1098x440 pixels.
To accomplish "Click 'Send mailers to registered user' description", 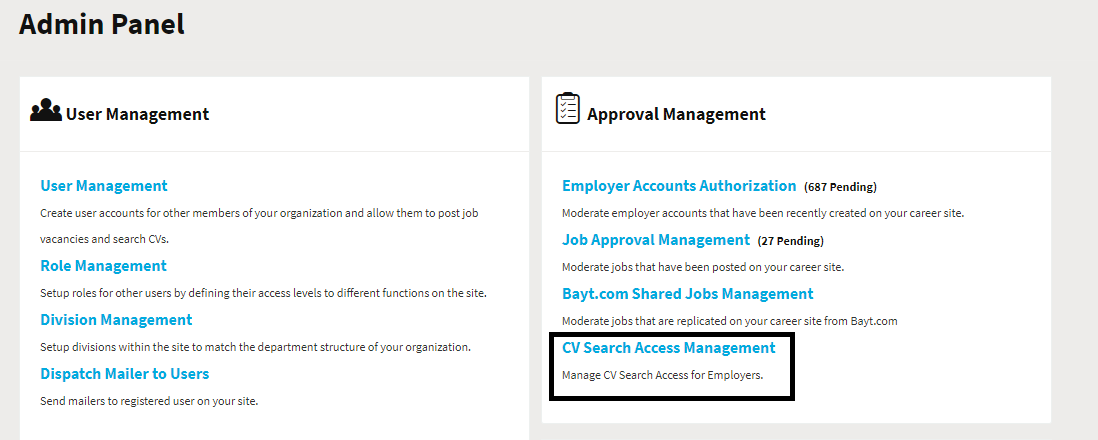I will [x=149, y=401].
